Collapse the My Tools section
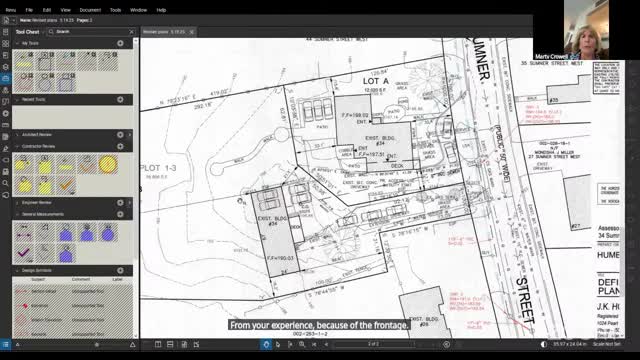 [x=17, y=43]
